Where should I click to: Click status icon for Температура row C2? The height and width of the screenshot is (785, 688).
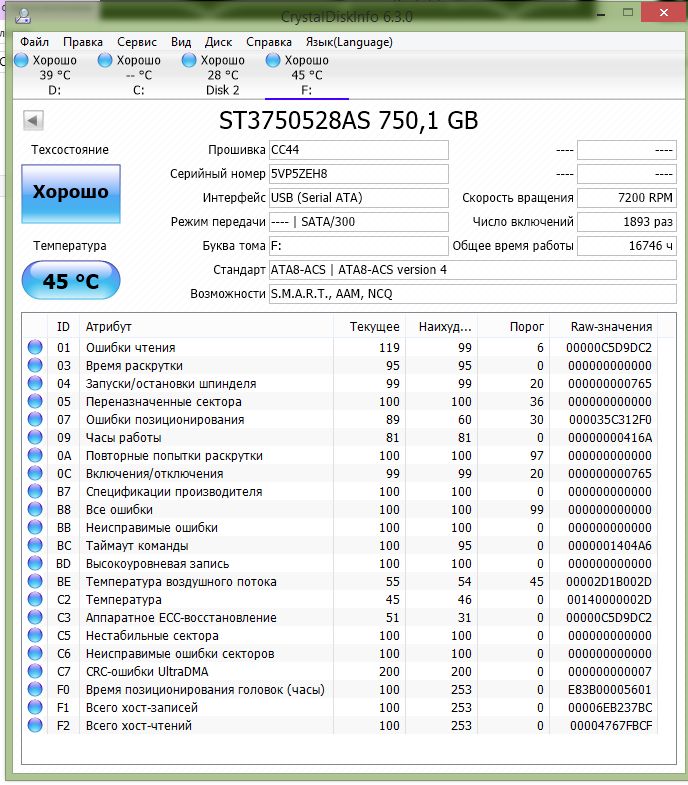tap(35, 599)
